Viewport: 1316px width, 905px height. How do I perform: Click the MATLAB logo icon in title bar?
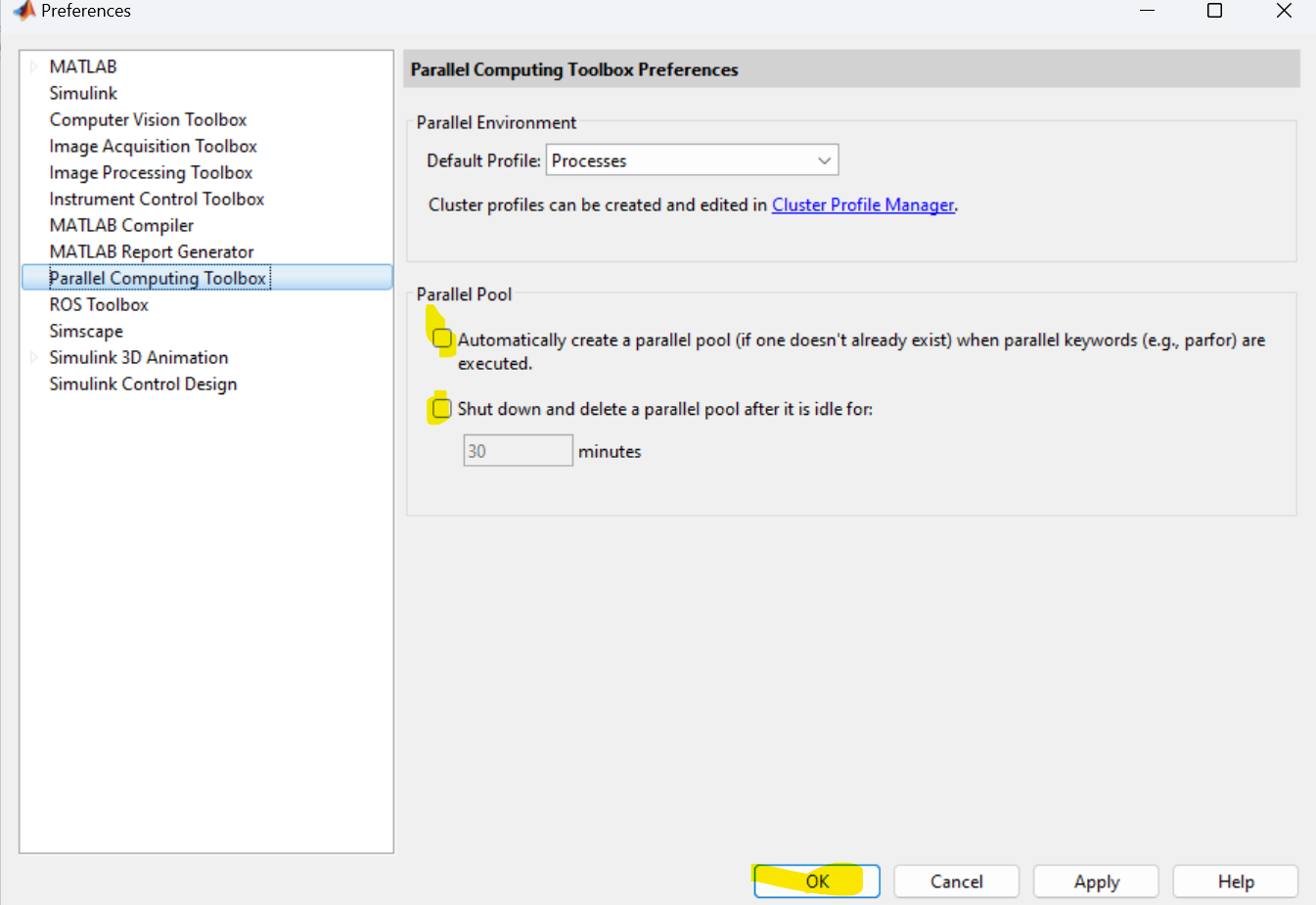(23, 11)
